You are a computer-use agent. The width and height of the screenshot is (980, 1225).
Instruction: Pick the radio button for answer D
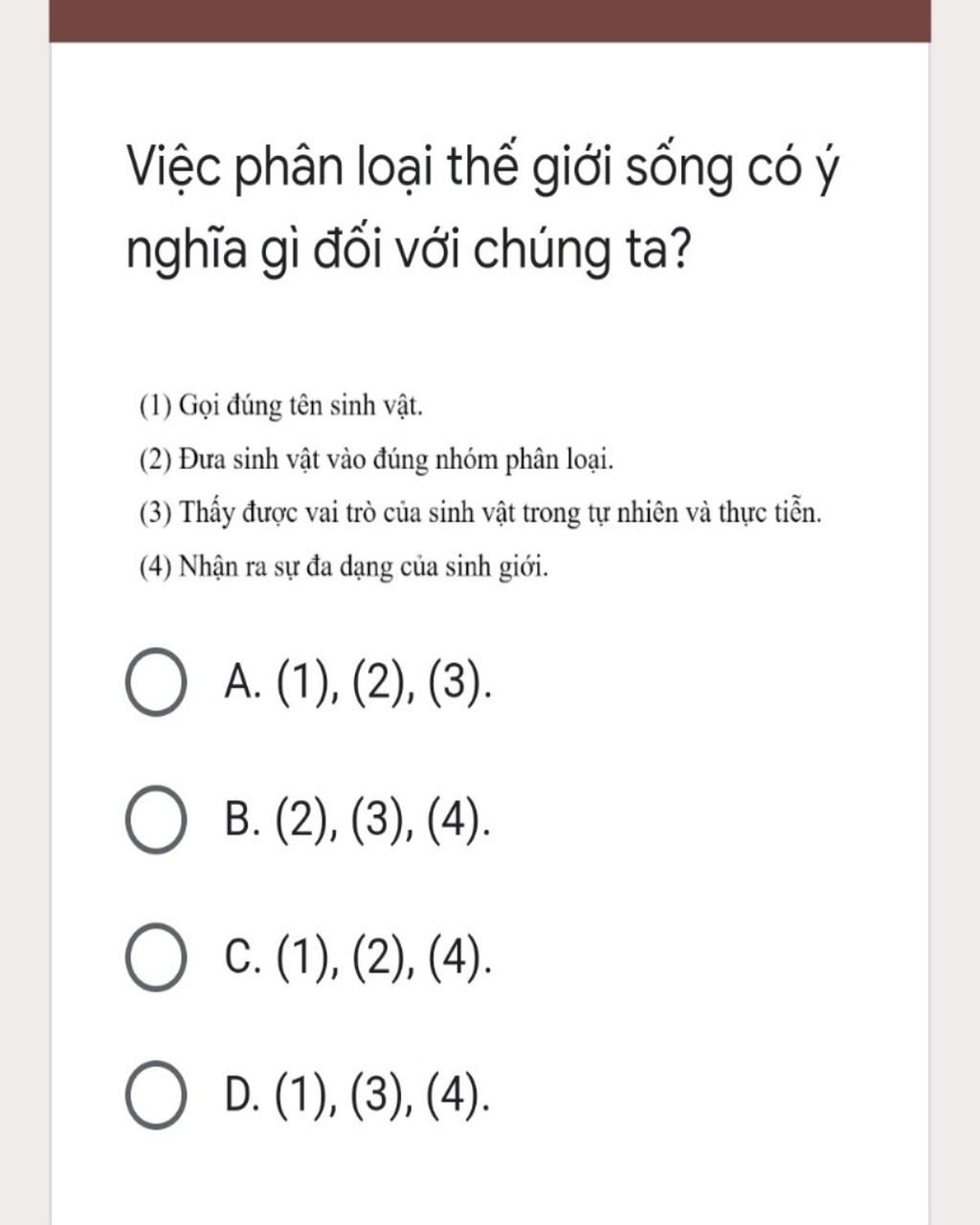(x=155, y=1096)
